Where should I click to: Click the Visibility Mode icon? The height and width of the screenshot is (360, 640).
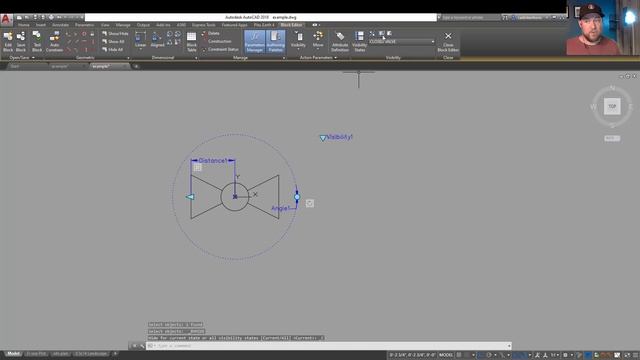(372, 33)
